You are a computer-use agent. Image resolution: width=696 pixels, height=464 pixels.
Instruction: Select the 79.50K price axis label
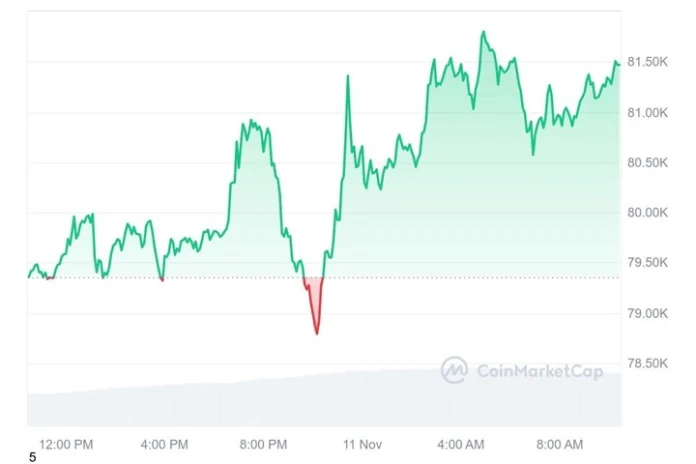tap(648, 263)
